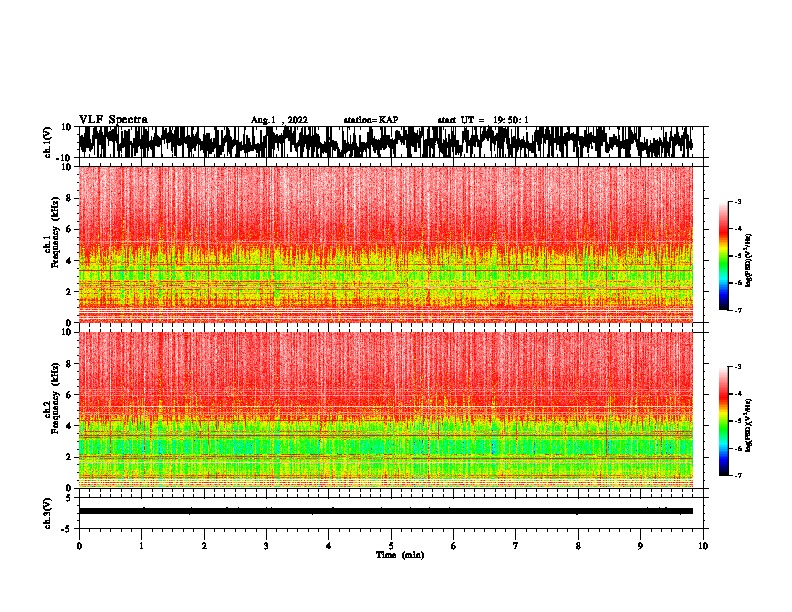Click the ch.2 spectrogram panel
This screenshot has height=612, width=792.
[386, 410]
